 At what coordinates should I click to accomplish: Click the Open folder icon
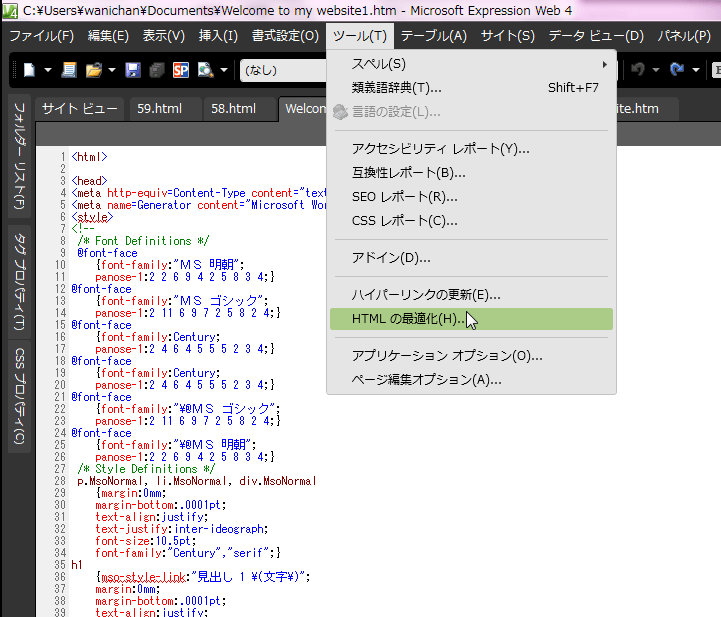[94, 70]
